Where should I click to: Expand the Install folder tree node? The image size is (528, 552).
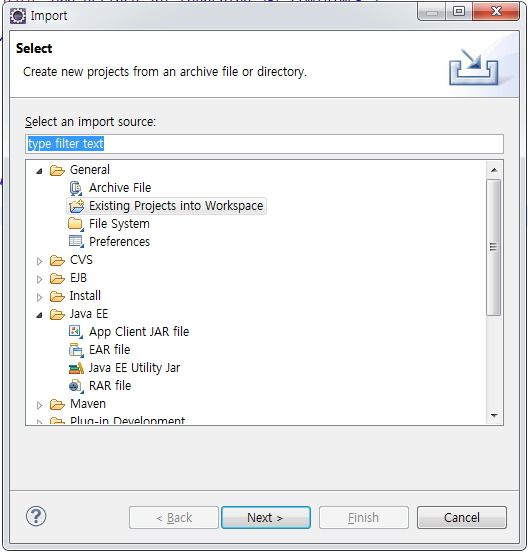(x=39, y=297)
